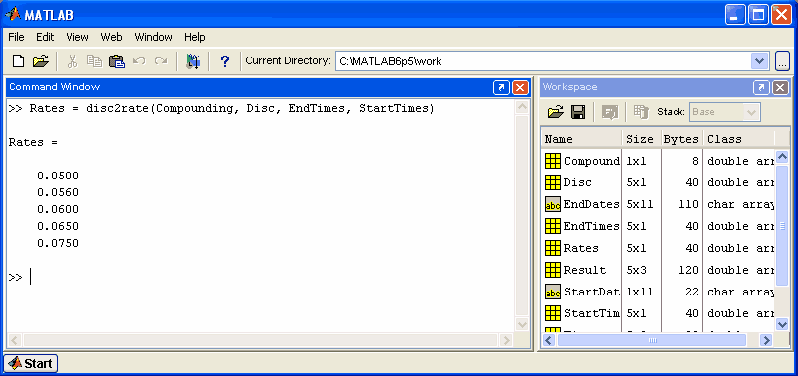Image resolution: width=798 pixels, height=376 pixels.
Task: Open Help via the question mark icon
Action: click(224, 62)
